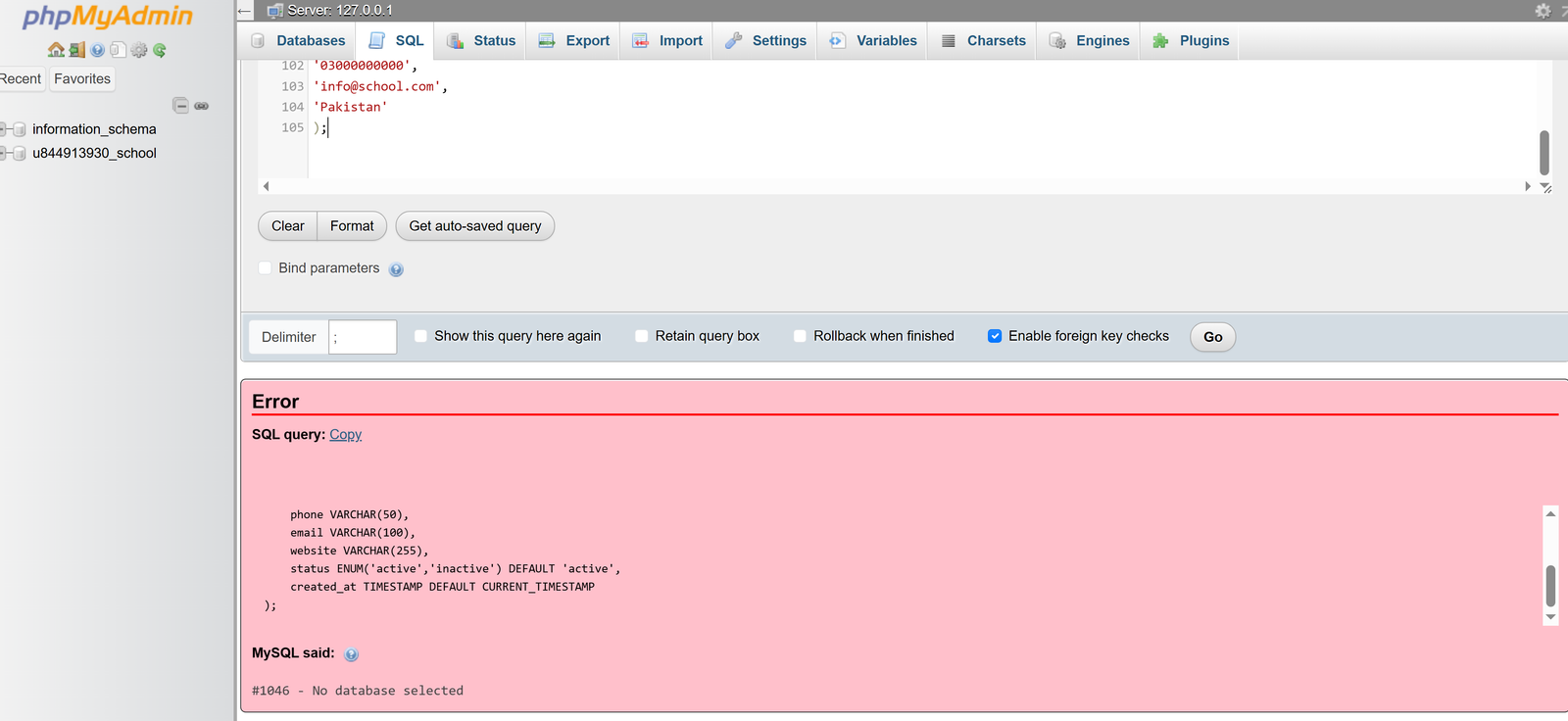The height and width of the screenshot is (721, 1568).
Task: Click the website VARCHAR(255) line
Action: (359, 551)
